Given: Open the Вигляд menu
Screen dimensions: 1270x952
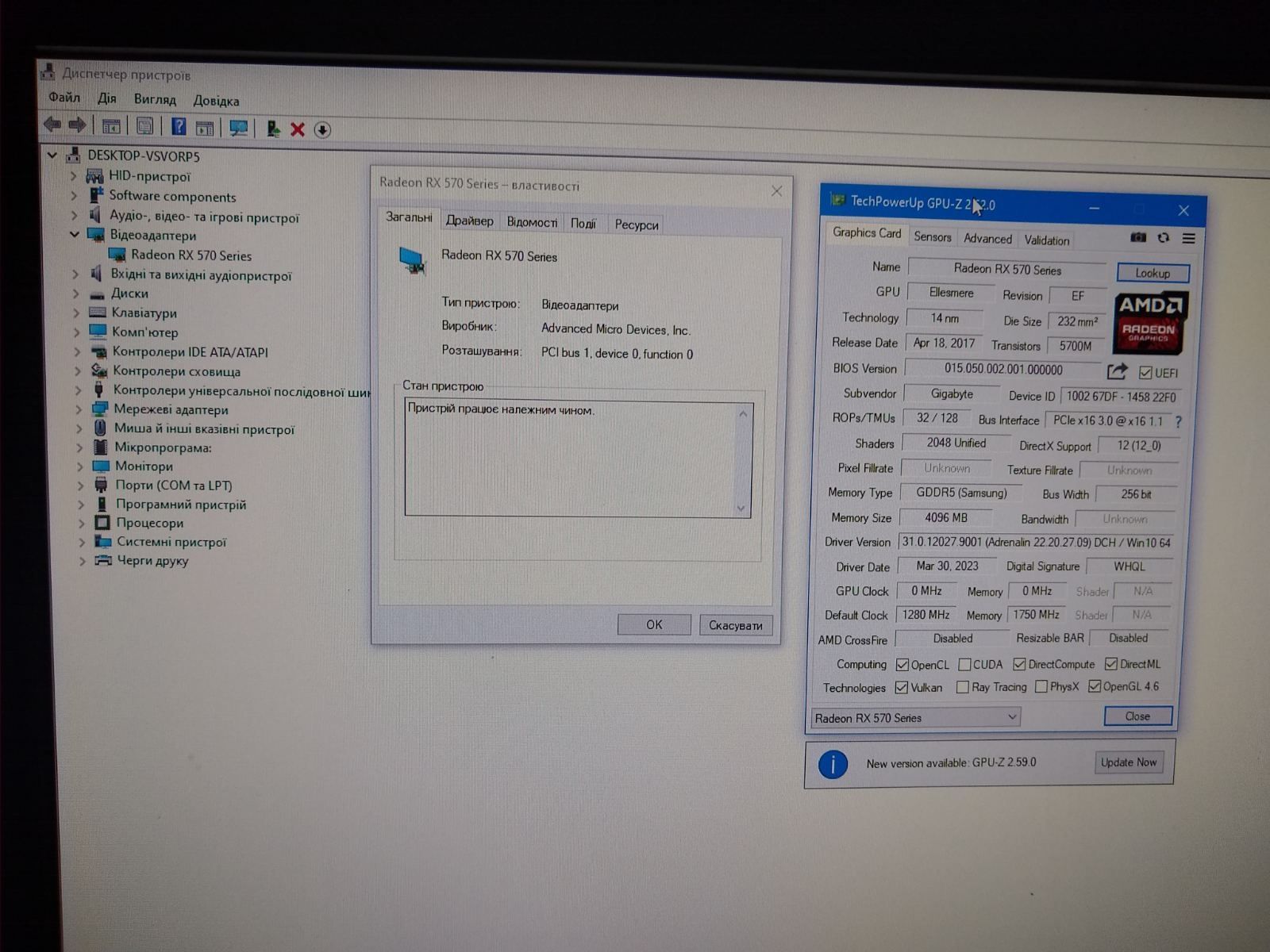Looking at the screenshot, I should [x=155, y=99].
